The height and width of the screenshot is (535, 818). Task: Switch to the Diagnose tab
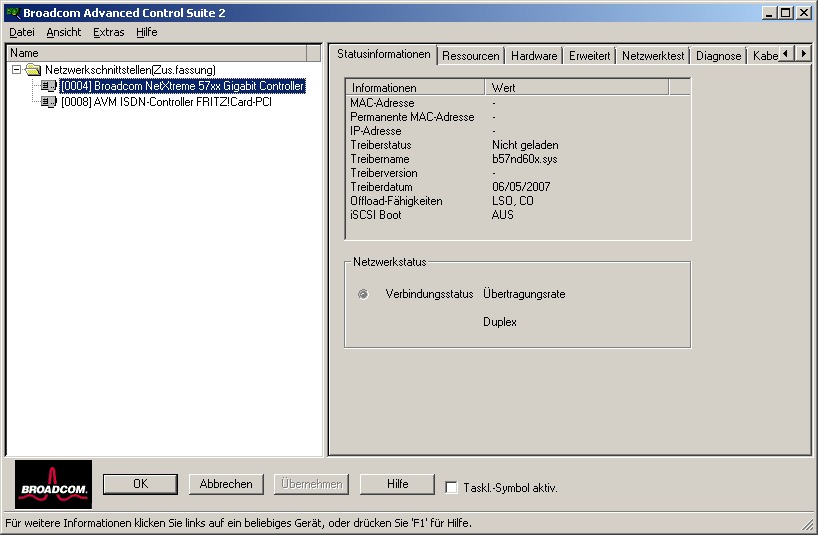(718, 56)
